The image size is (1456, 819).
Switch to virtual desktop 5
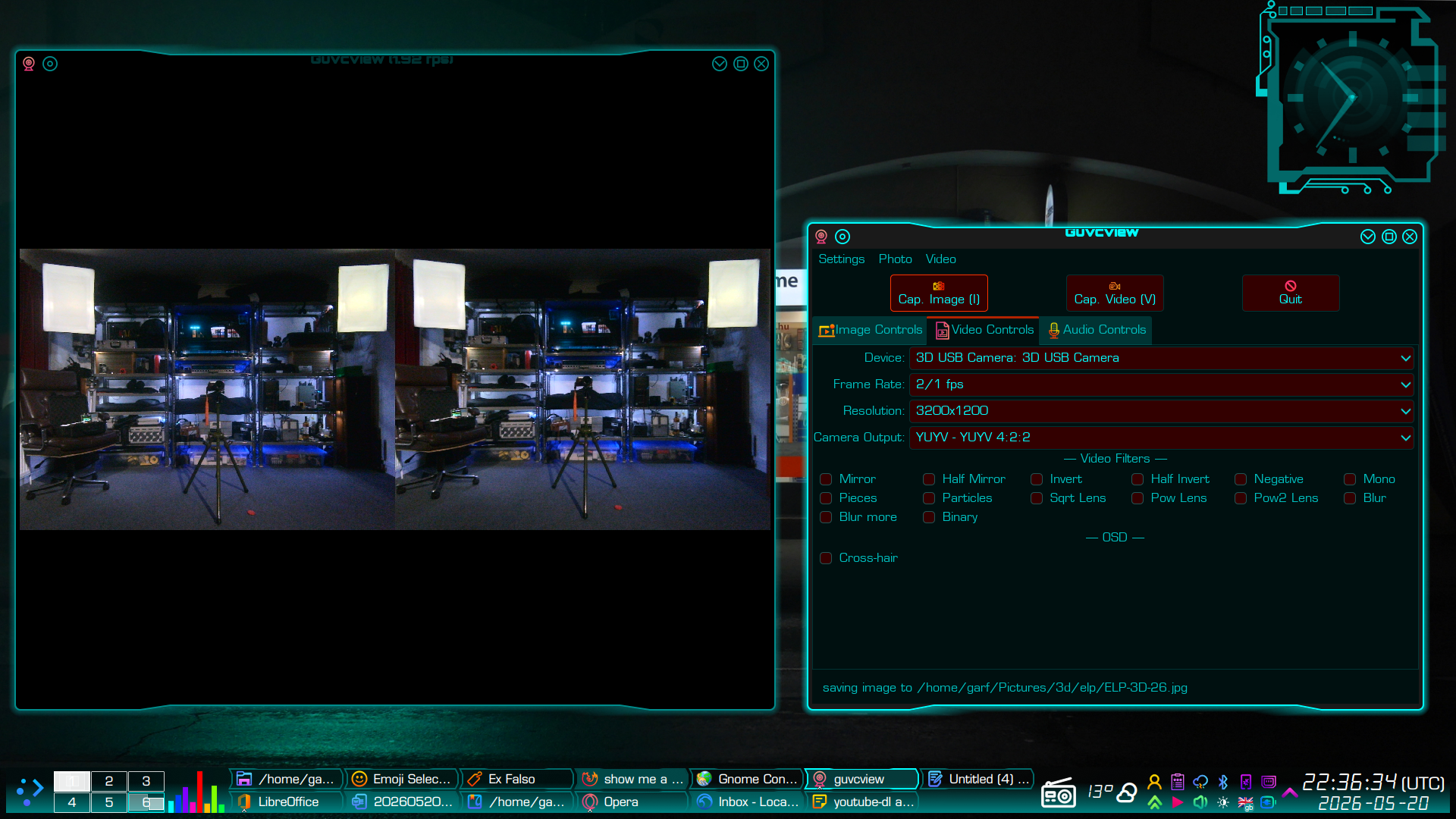click(109, 802)
